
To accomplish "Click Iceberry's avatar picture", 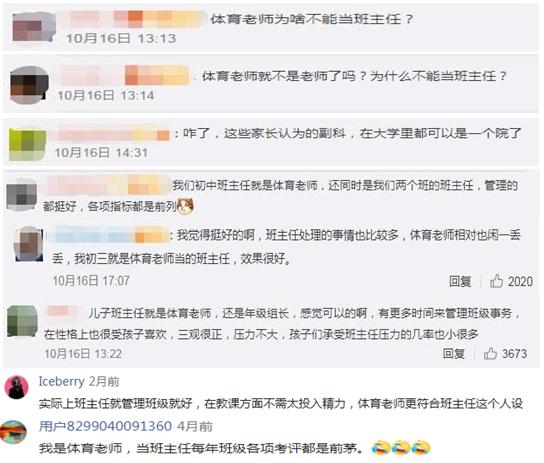I will pyautogui.click(x=16, y=387).
